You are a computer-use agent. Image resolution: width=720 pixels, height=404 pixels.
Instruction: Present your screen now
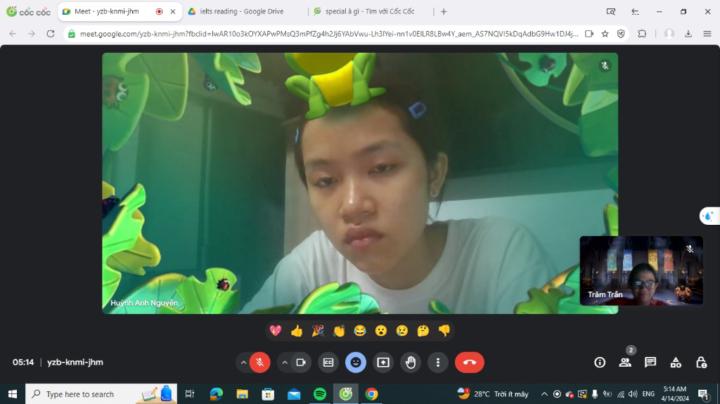point(383,363)
